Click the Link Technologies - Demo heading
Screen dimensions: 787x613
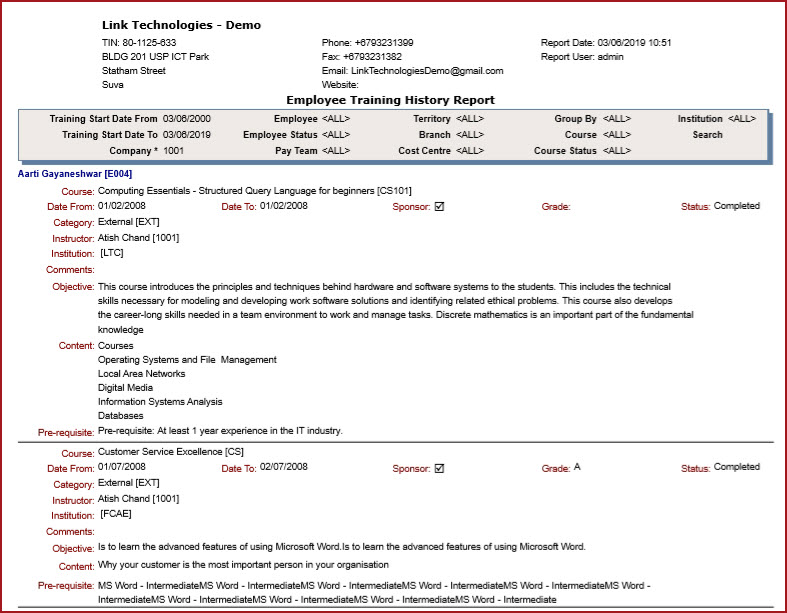[x=181, y=25]
